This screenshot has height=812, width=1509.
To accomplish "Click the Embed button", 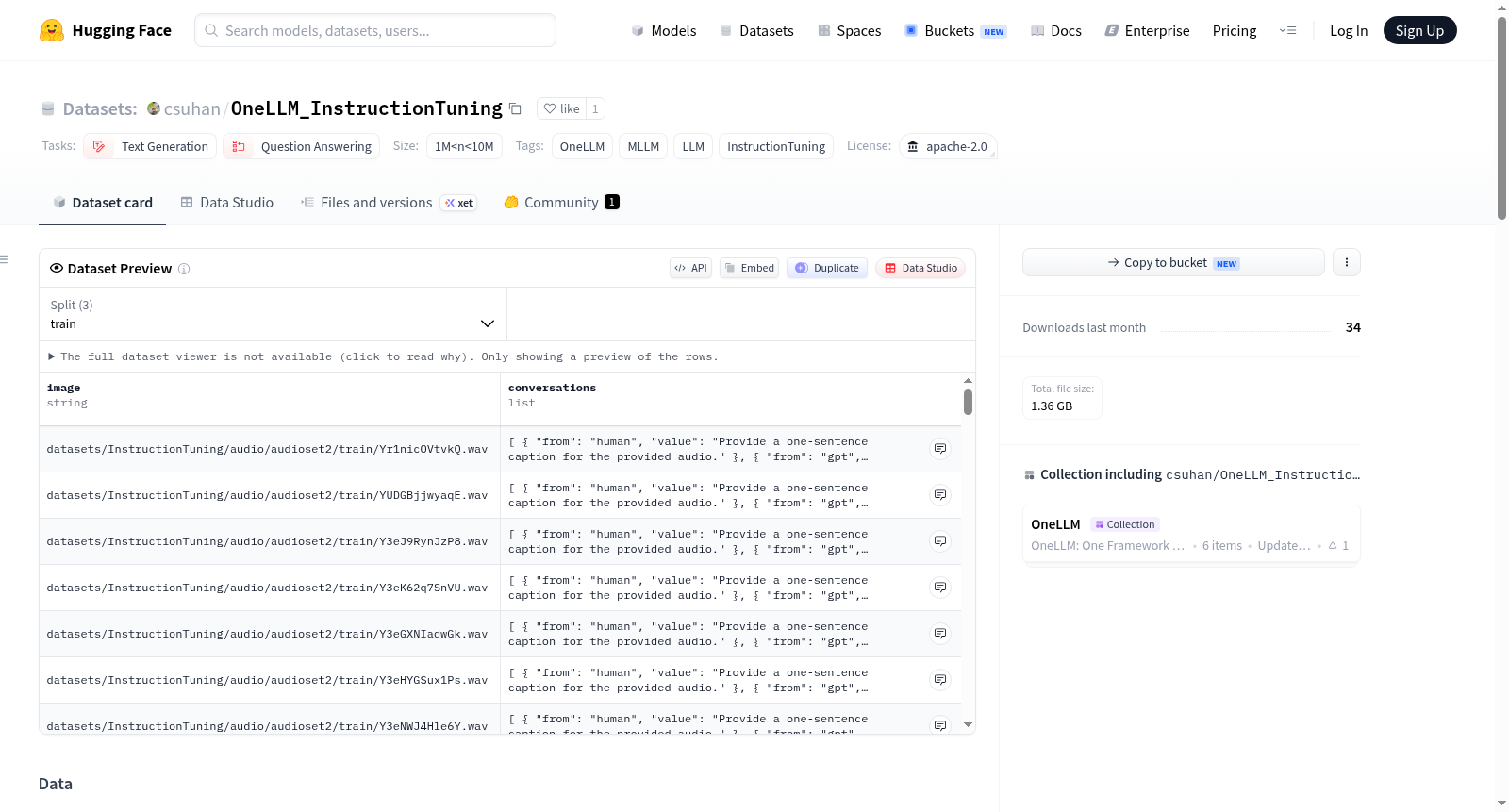I will coord(749,268).
